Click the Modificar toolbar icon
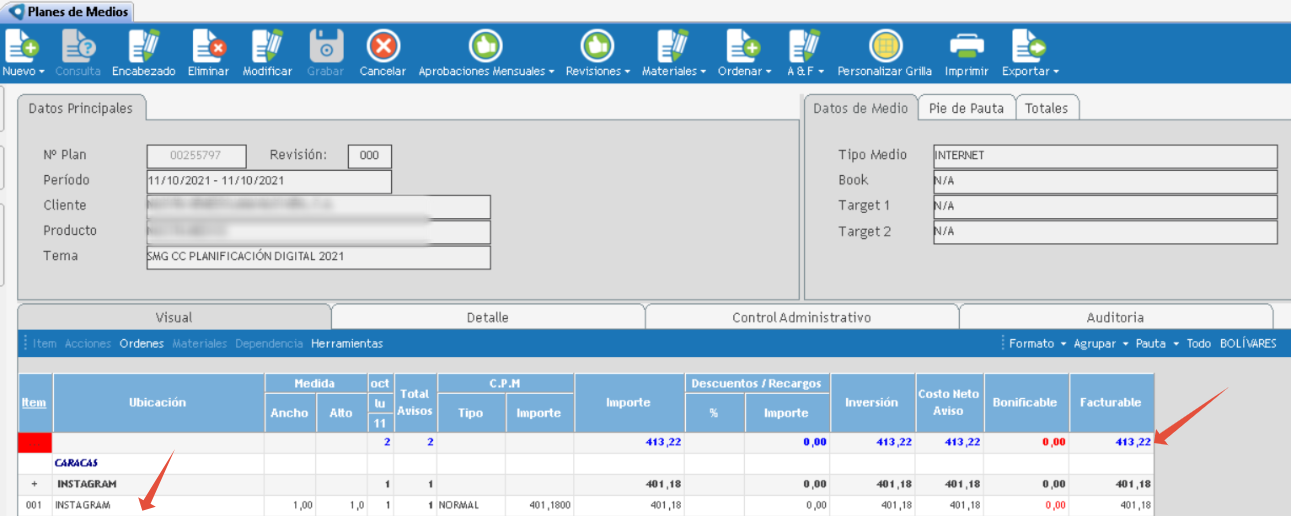The image size is (1291, 516). pos(267,46)
